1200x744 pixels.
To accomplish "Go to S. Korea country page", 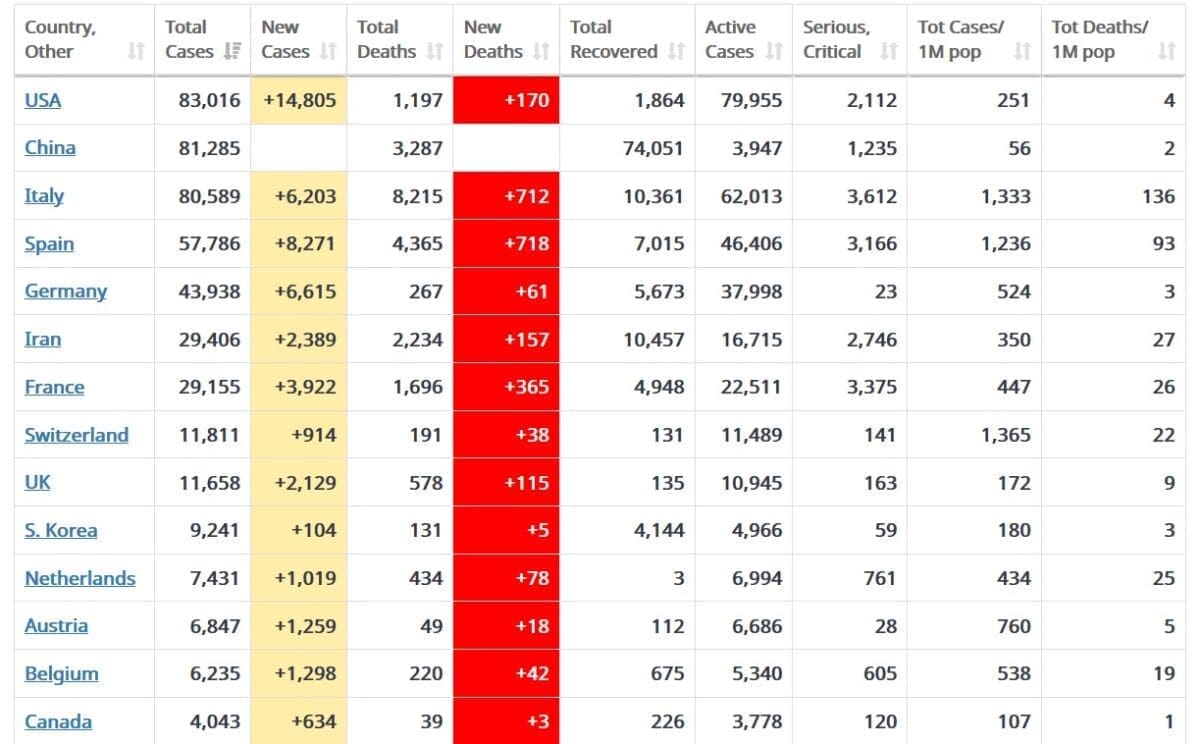I will 61,530.
